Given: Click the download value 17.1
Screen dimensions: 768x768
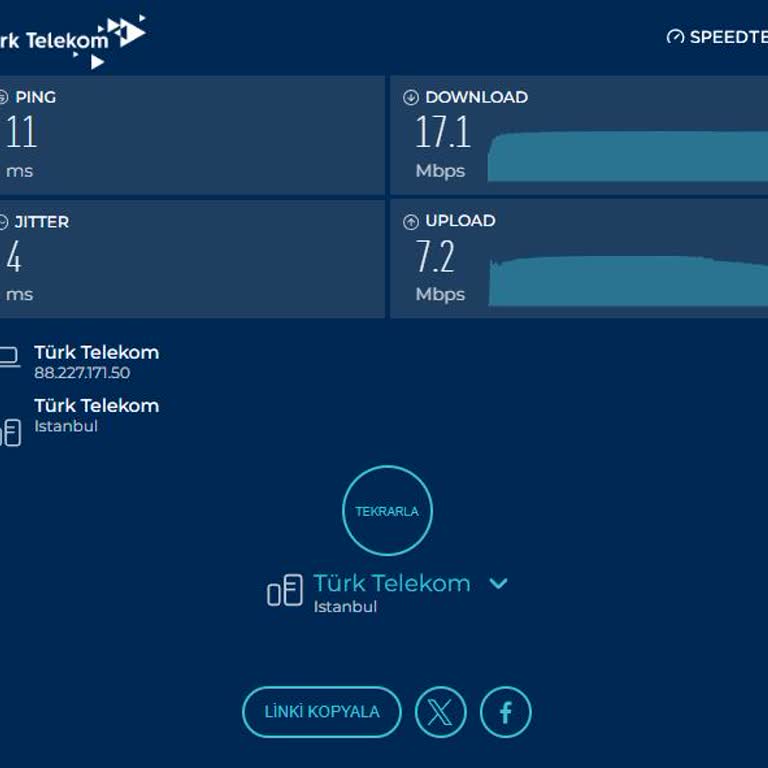Looking at the screenshot, I should pyautogui.click(x=443, y=132).
